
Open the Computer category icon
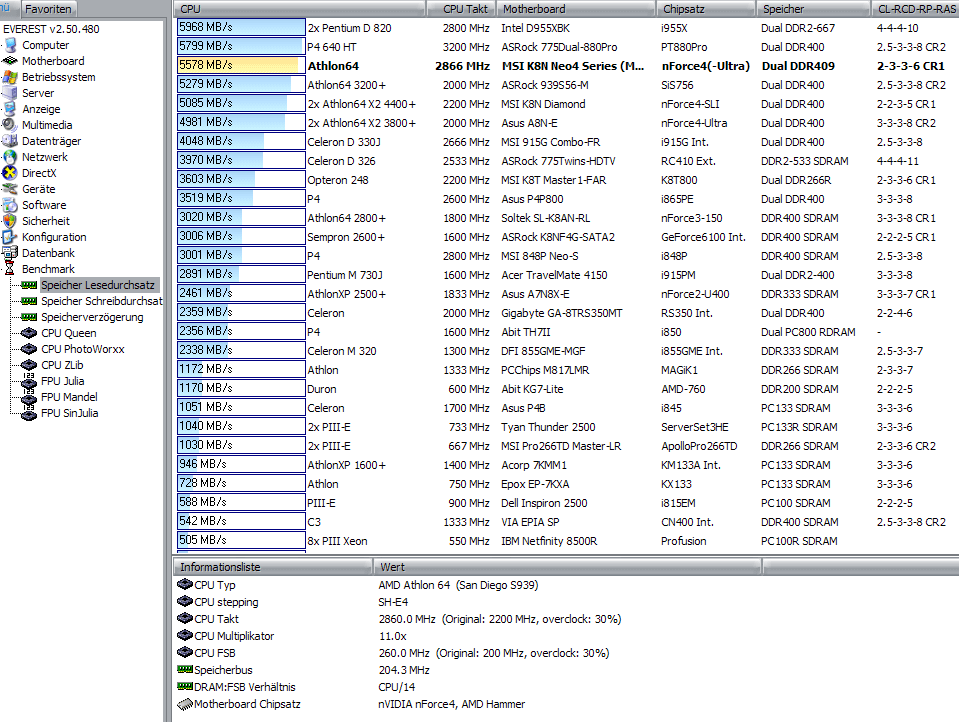(10, 45)
